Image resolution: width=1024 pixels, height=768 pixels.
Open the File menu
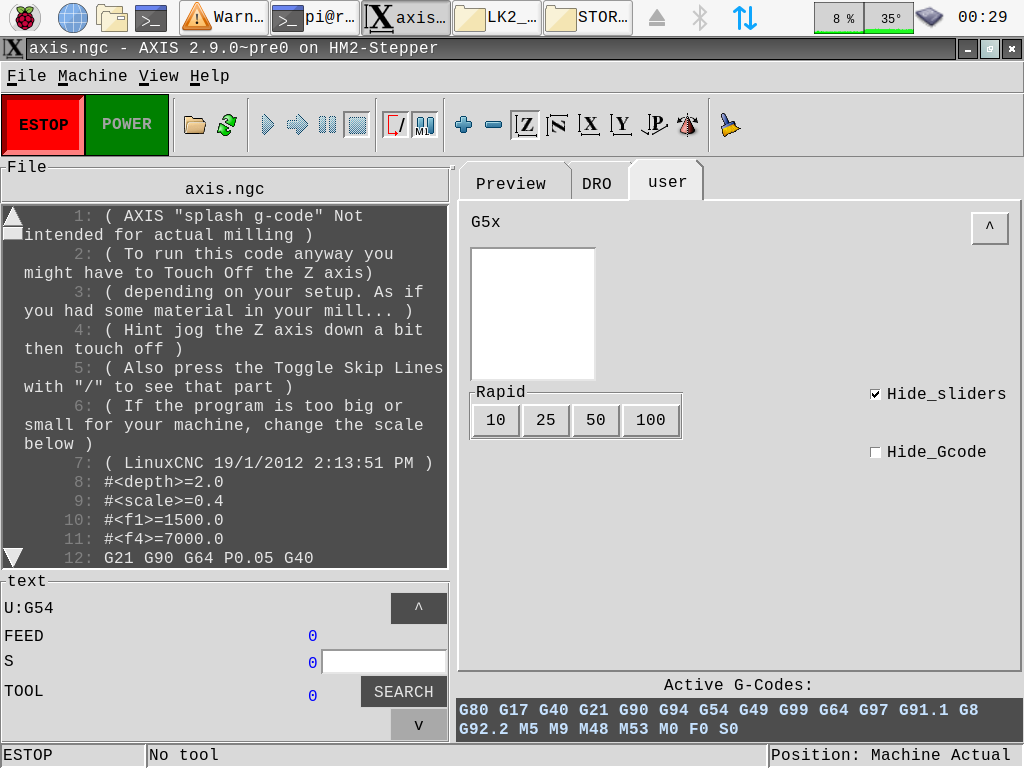click(26, 76)
